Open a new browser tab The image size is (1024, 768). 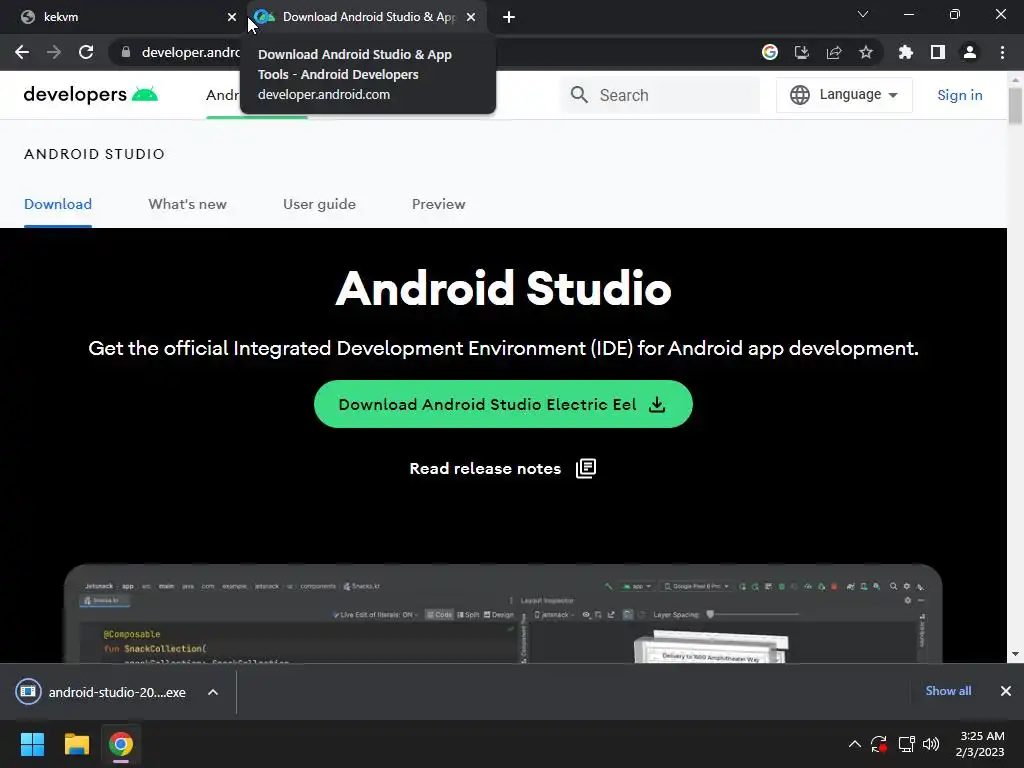(509, 17)
